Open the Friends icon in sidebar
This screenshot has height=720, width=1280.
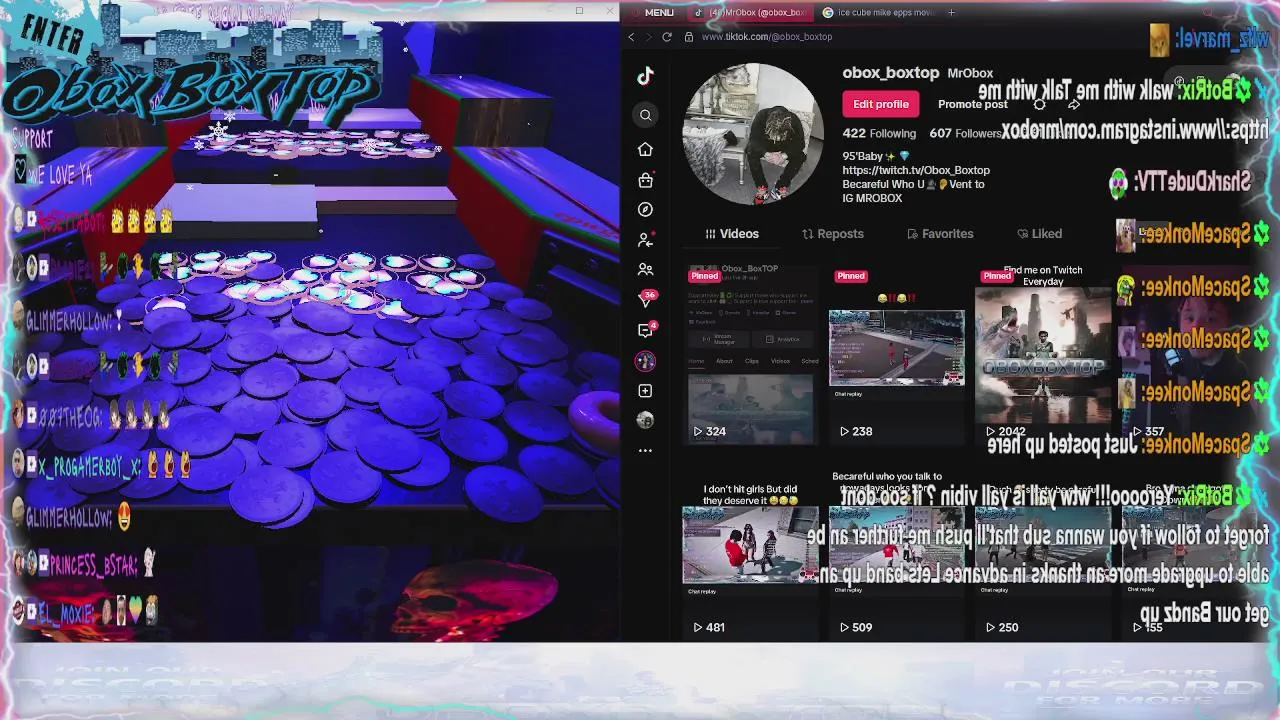pyautogui.click(x=645, y=269)
